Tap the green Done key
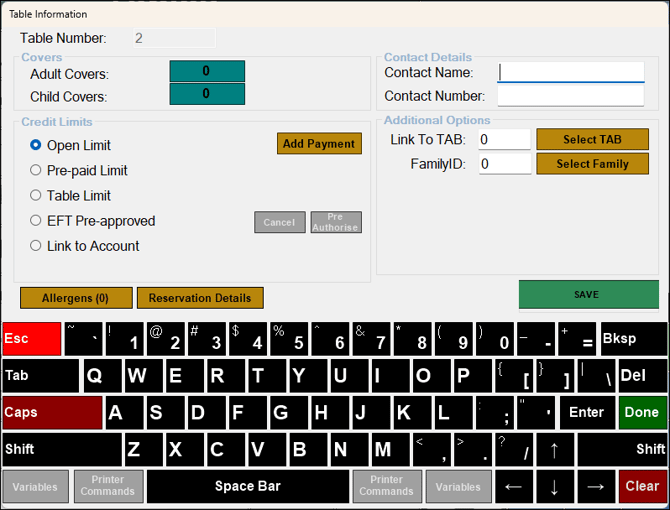Viewport: 670px width, 510px height. tap(643, 413)
